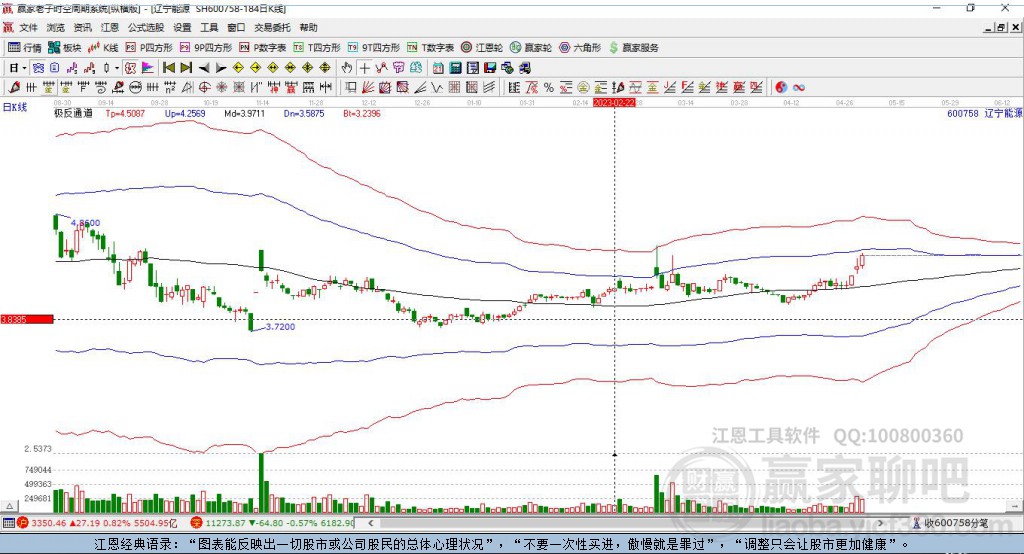Image resolution: width=1024 pixels, height=554 pixels.
Task: Click the Tp=4.5087 value
Action: click(125, 113)
